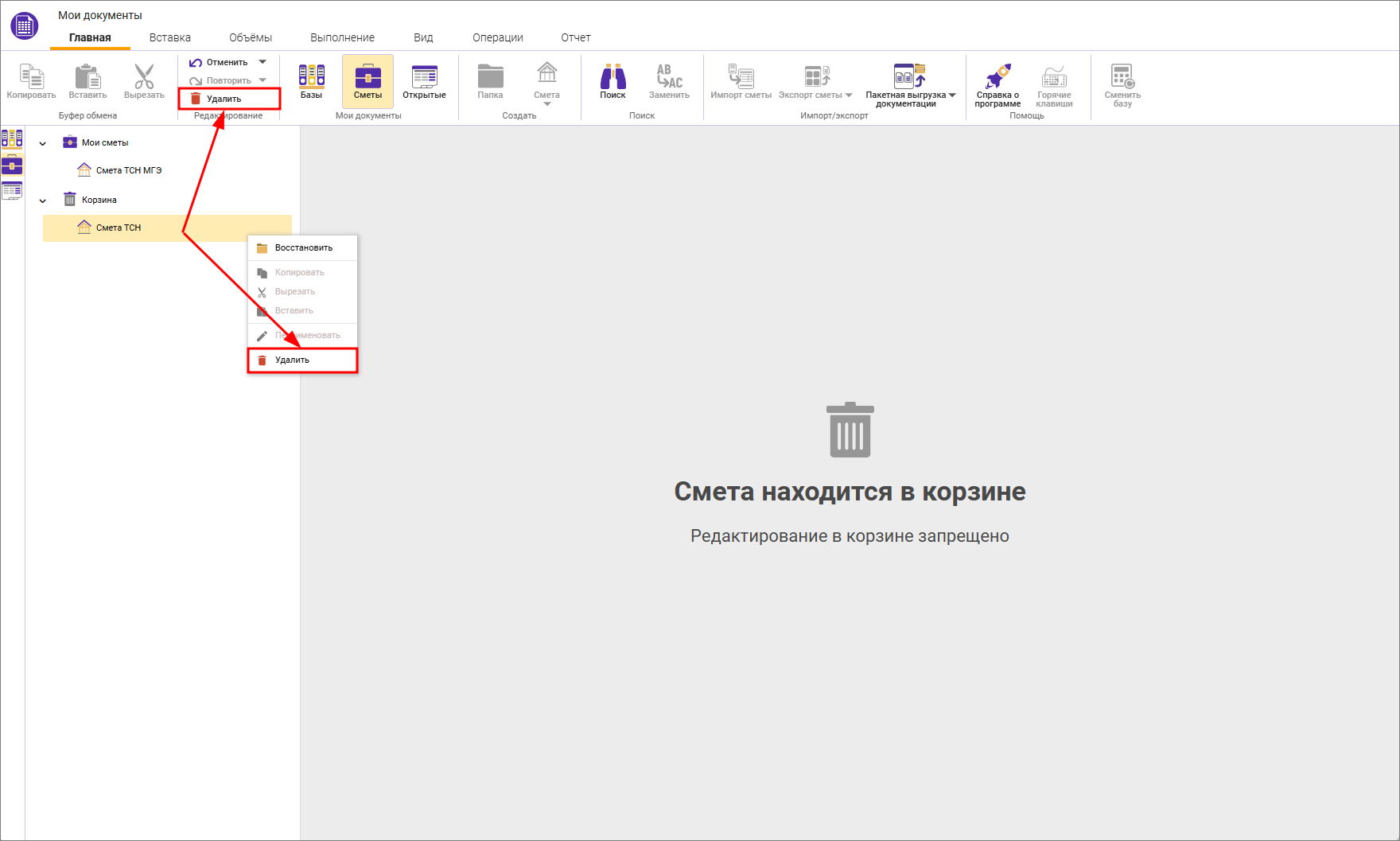Select Смета ТСН МГЭ in the tree
Screen dimensions: 1400x841
128,170
